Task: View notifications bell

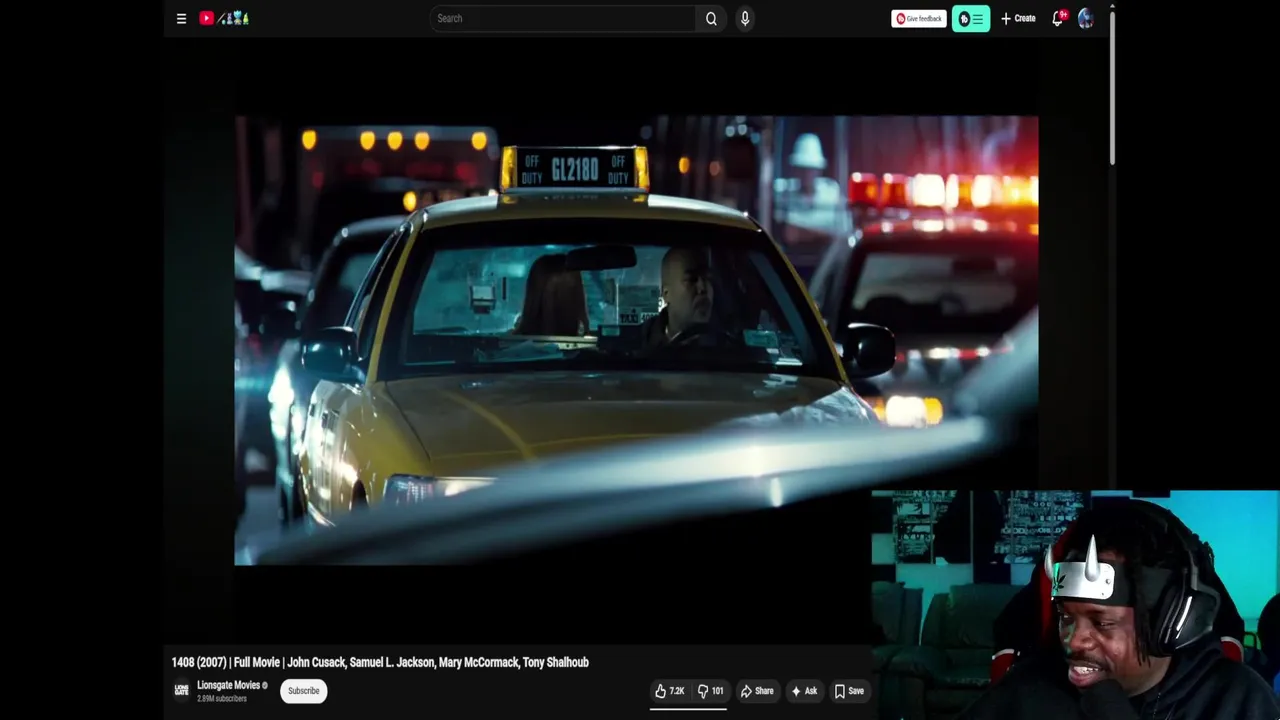Action: (1058, 18)
